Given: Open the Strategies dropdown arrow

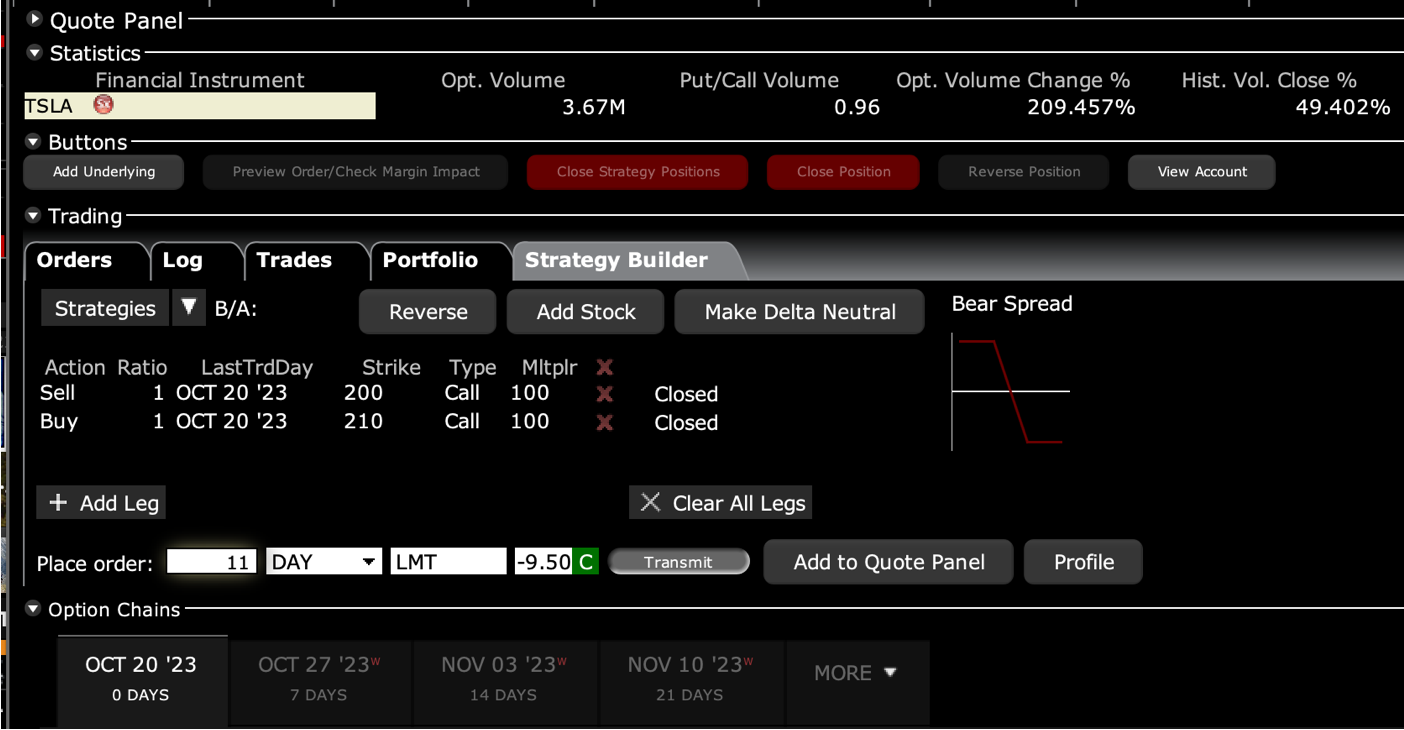Looking at the screenshot, I should 188,308.
